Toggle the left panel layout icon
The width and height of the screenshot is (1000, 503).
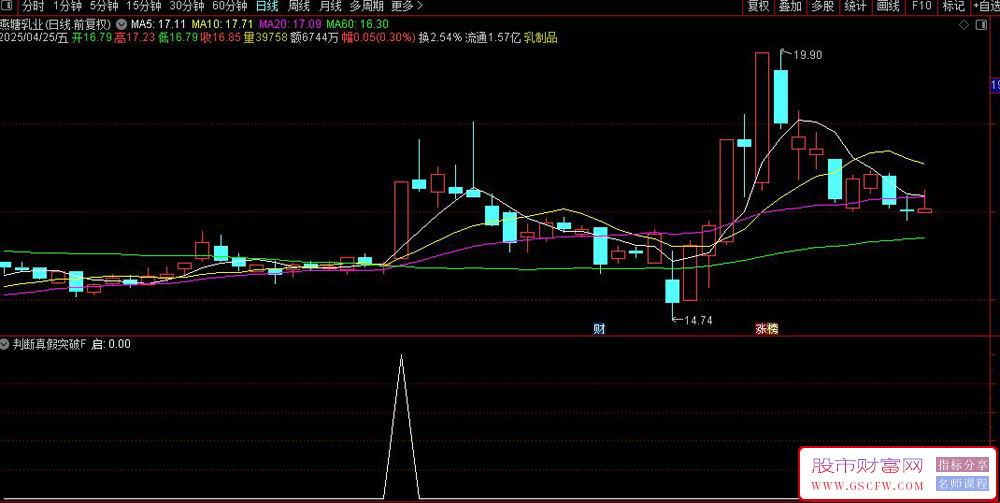coord(6,6)
